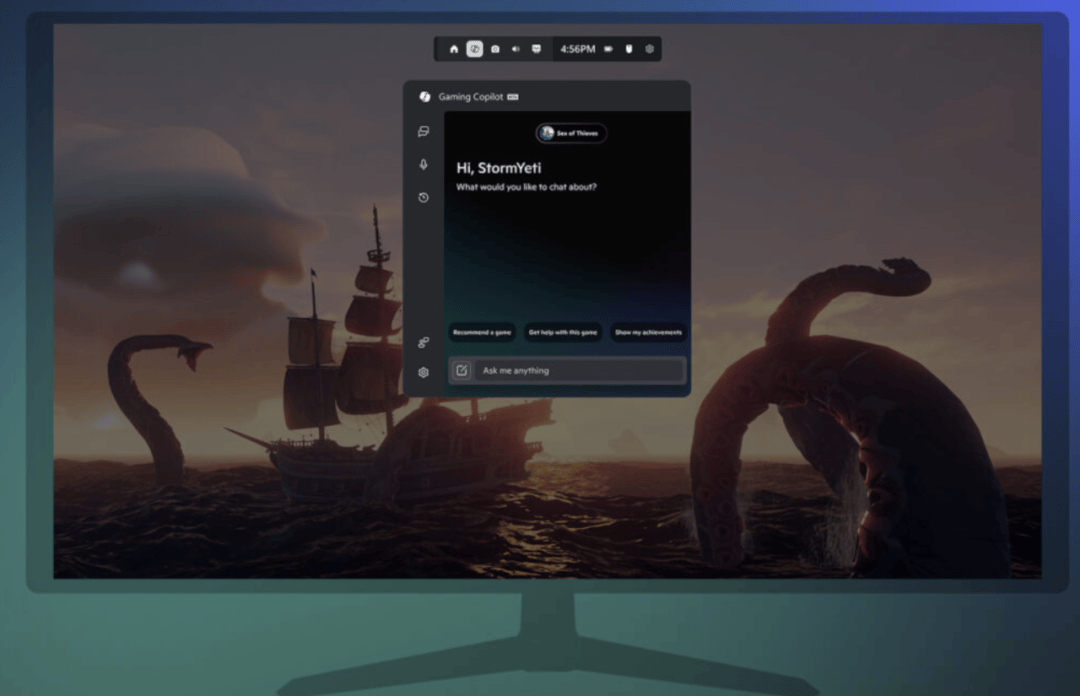Click the Game Bar home icon
Screen dimensions: 1080x696
454,49
